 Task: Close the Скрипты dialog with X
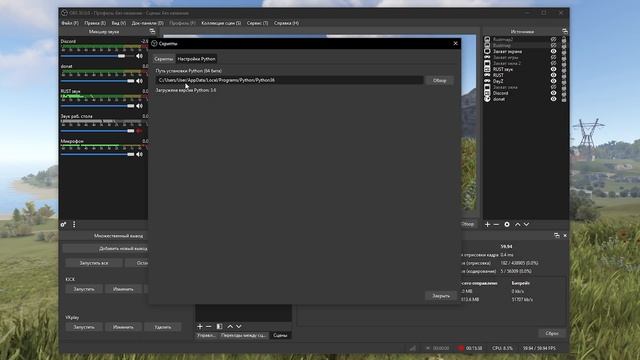[456, 43]
